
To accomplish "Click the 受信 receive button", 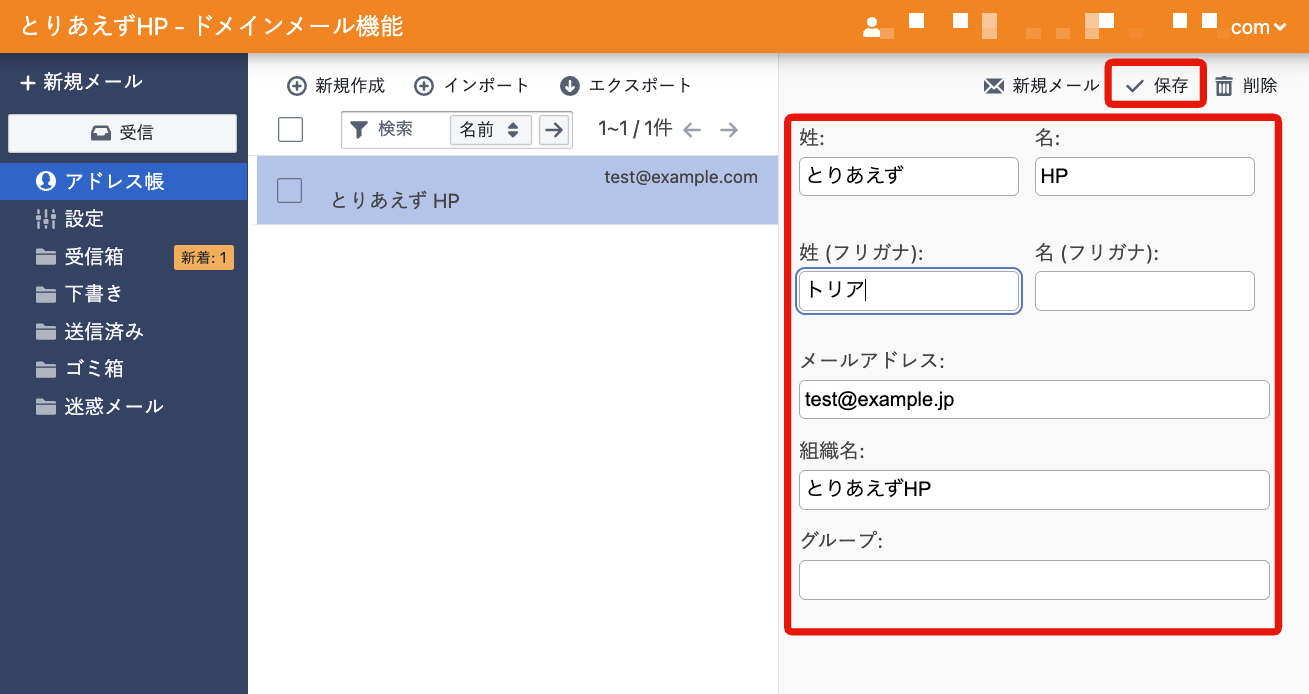I will coord(122,133).
